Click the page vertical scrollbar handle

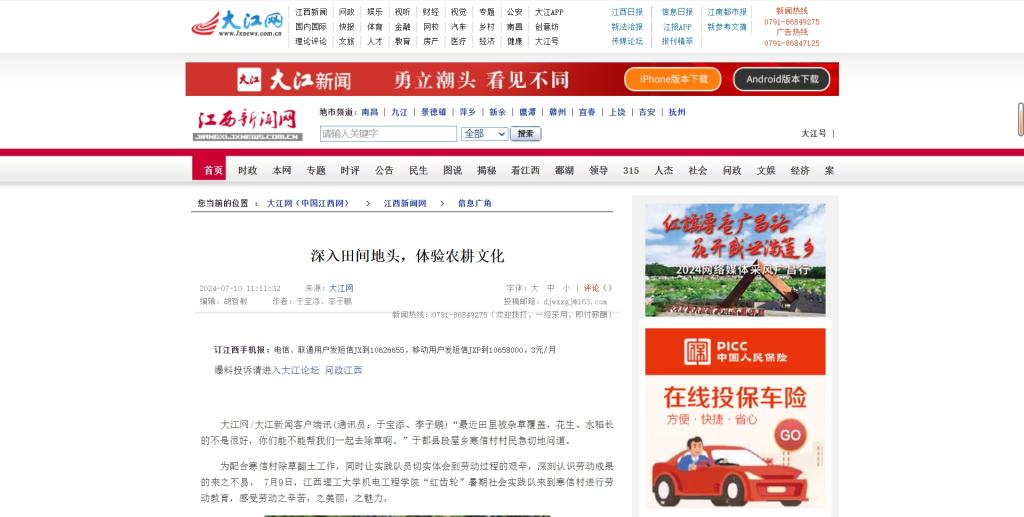(1020, 119)
